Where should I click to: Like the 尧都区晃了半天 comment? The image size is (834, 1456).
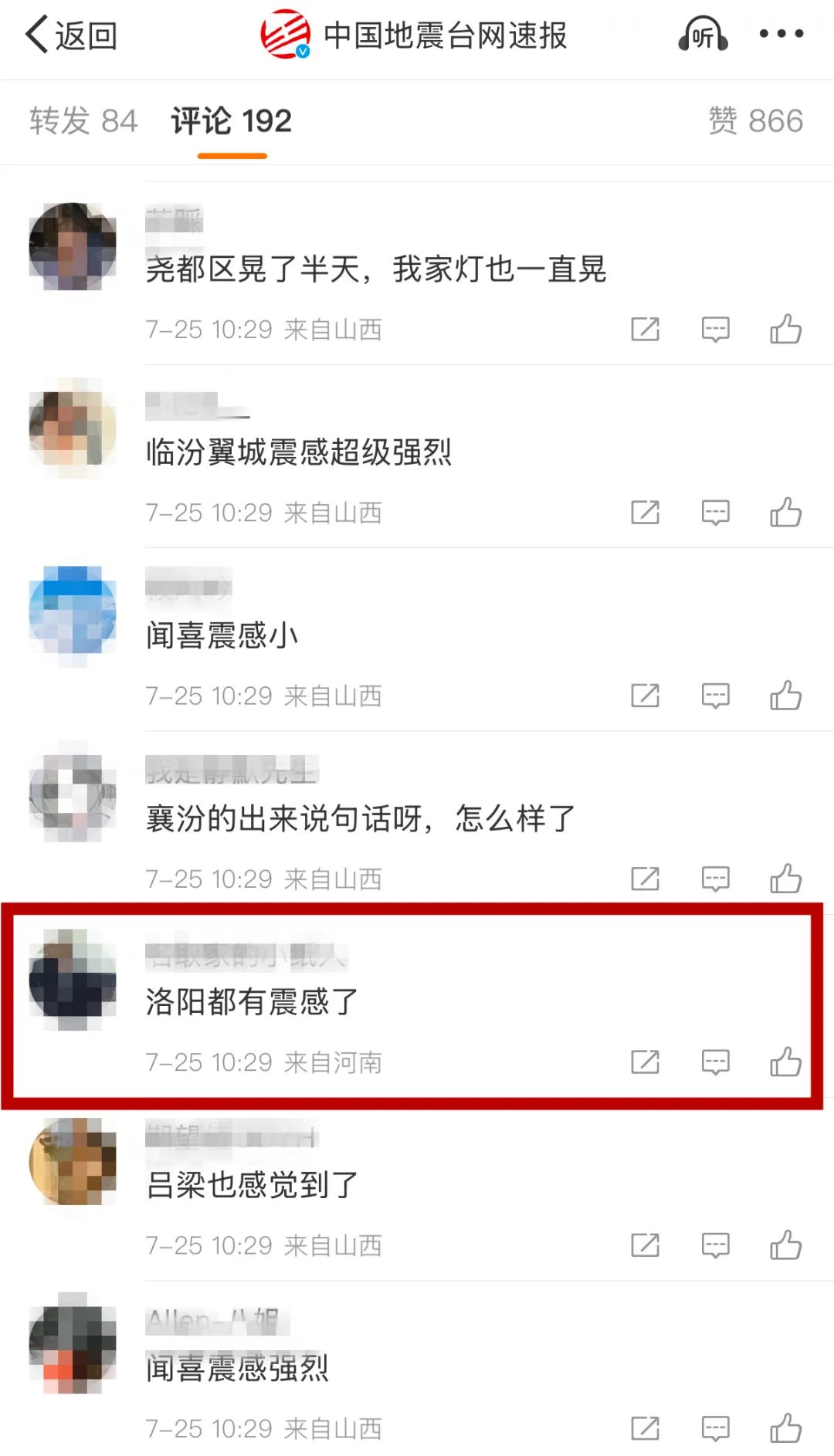pyautogui.click(x=785, y=329)
